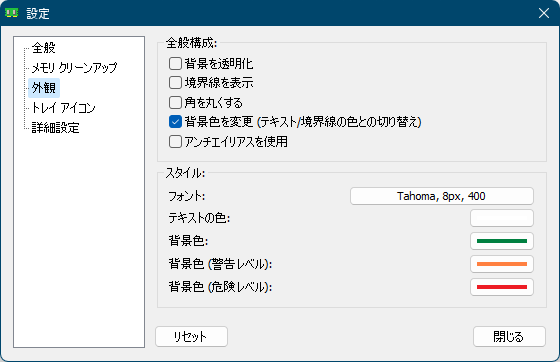Change the green 背景色 swatch
The height and width of the screenshot is (362, 560).
(502, 241)
